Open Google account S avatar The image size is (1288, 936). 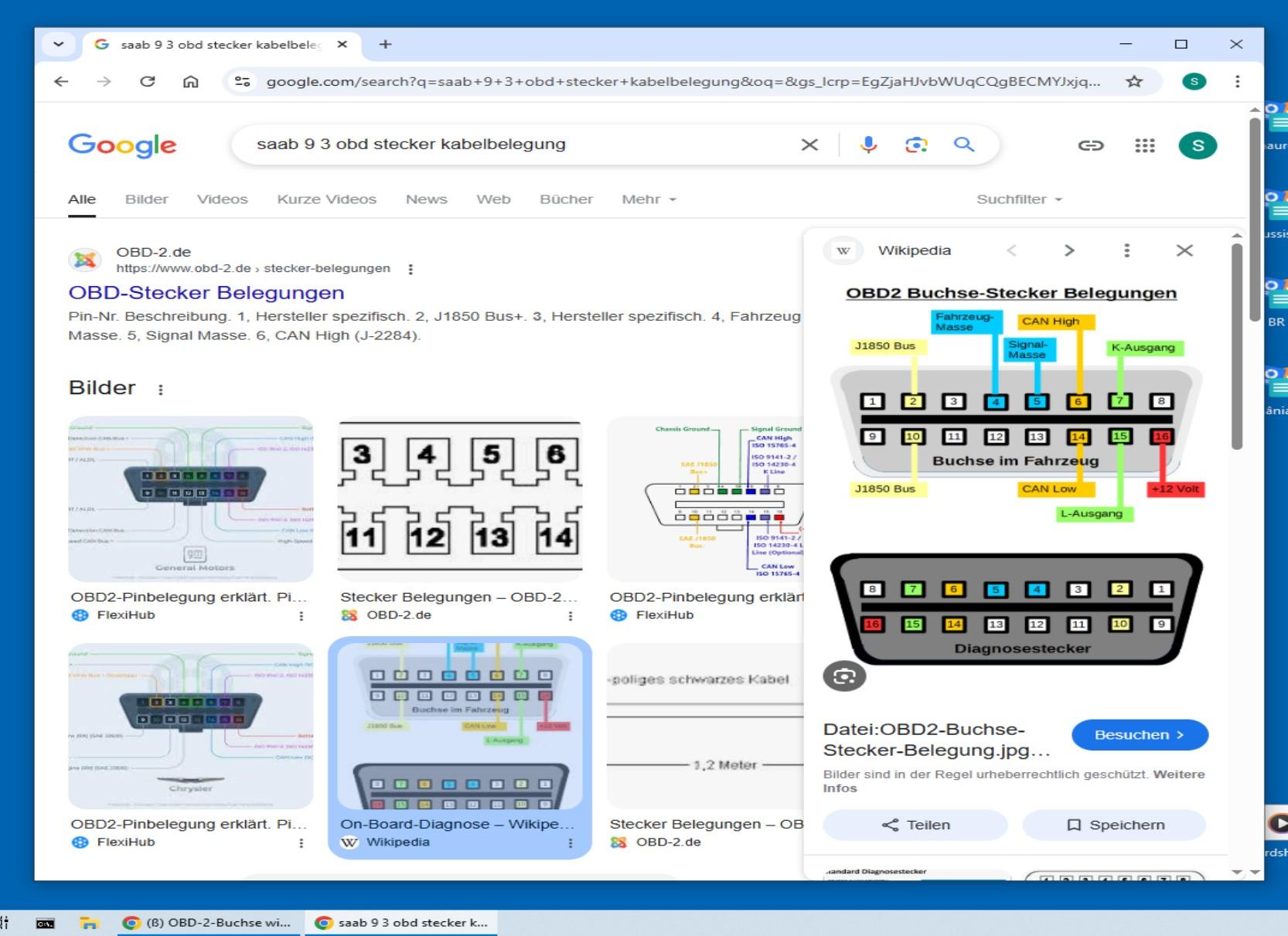1198,145
